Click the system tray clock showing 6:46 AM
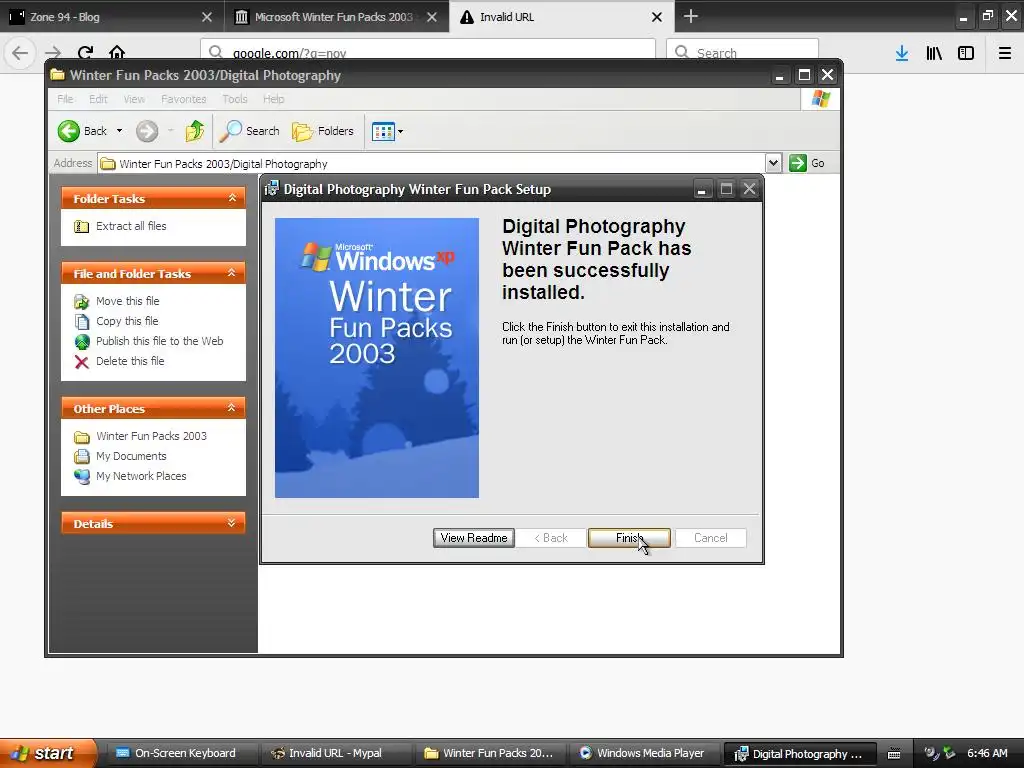1024x768 pixels. 987,753
